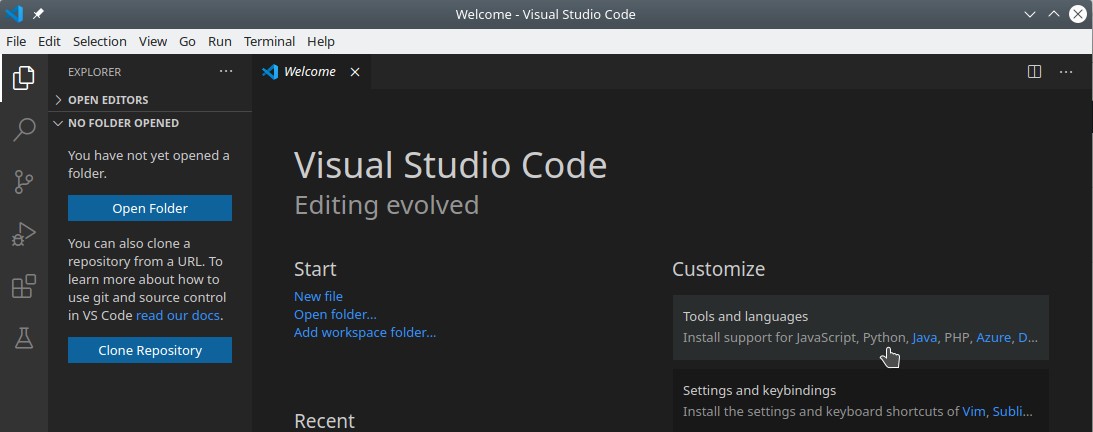The width and height of the screenshot is (1093, 432).
Task: Open the Extensions view
Action: click(24, 286)
